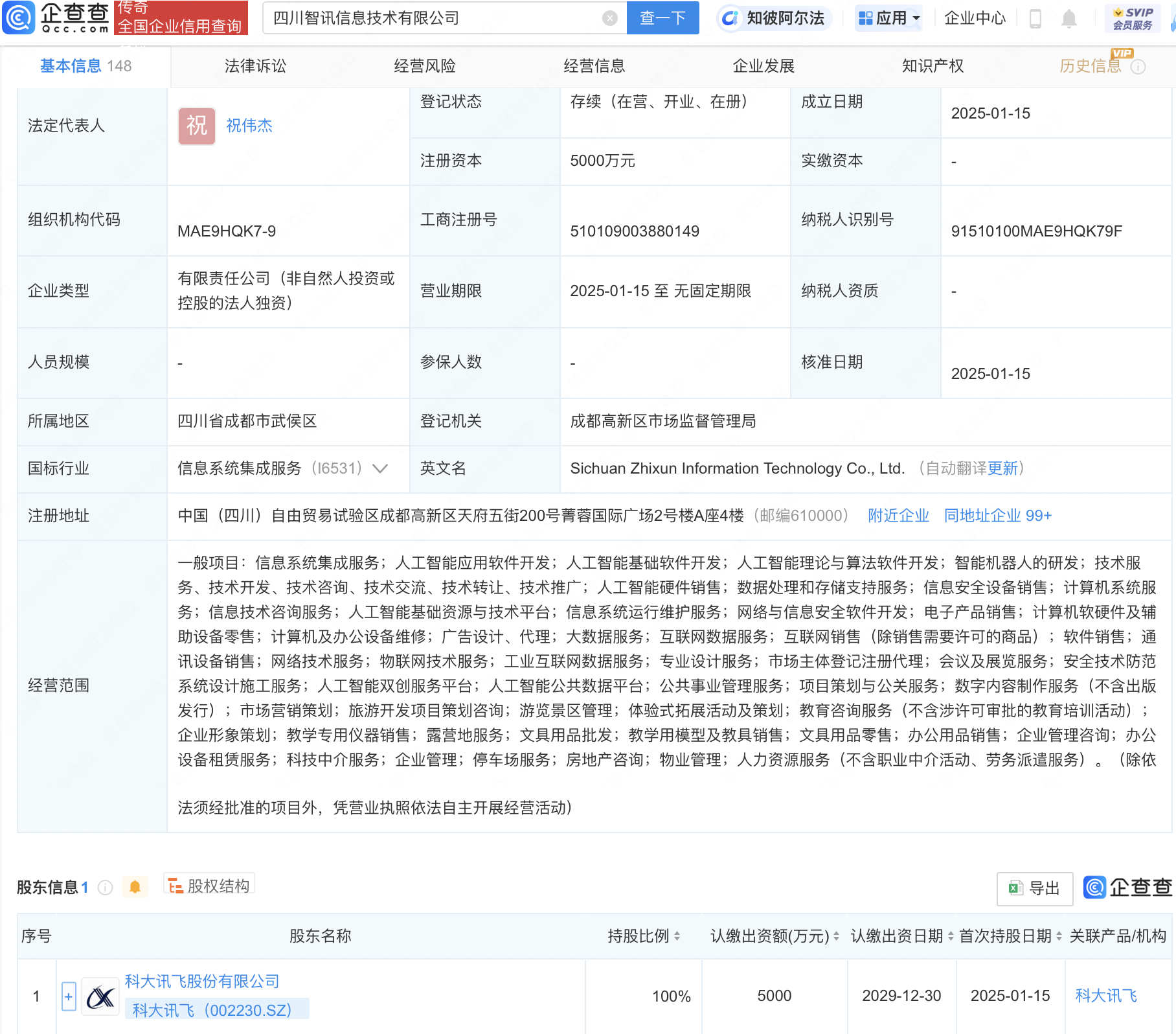Image resolution: width=1176 pixels, height=1034 pixels.
Task: Click the 查一下 search button
Action: [662, 17]
